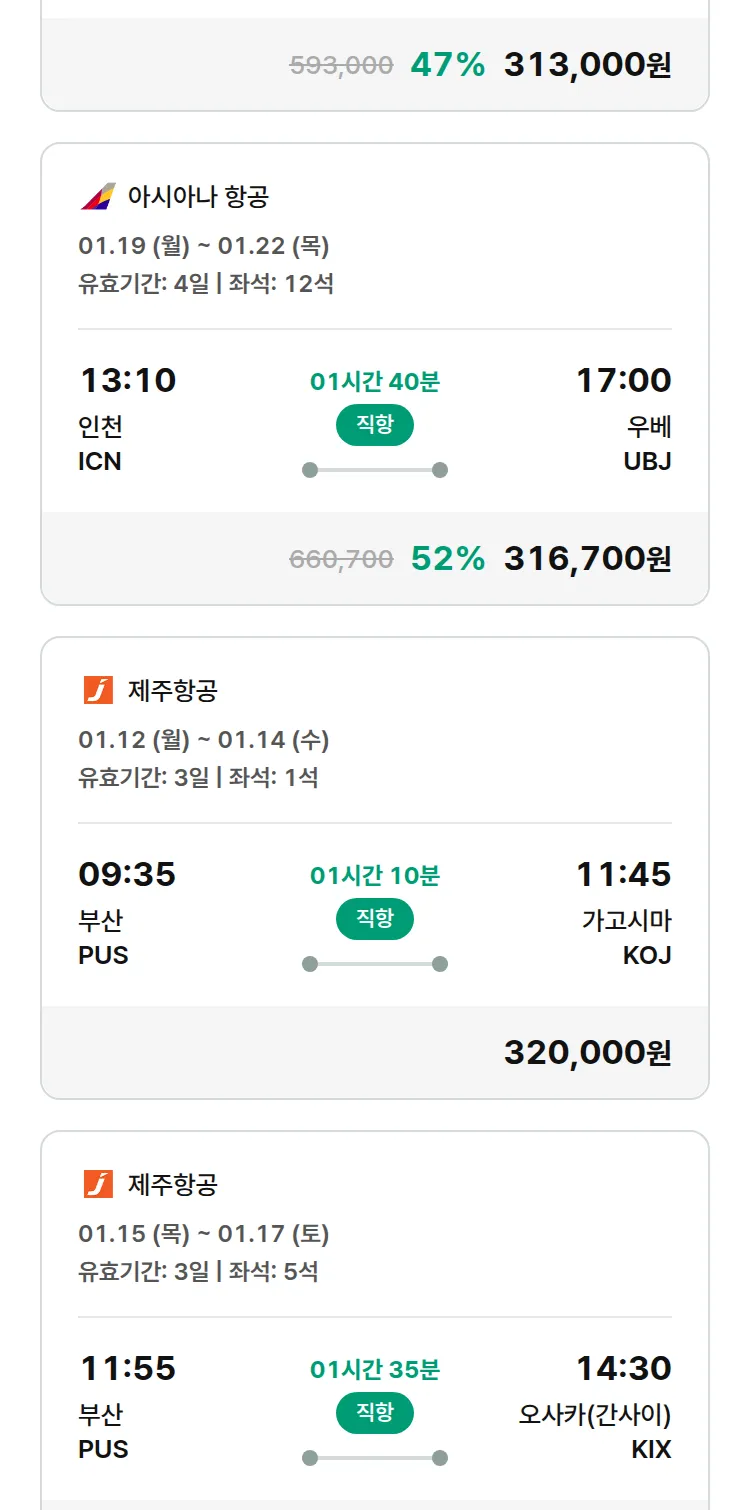Screen dimensions: 750x1510
Task: Tap the 직항 badge on the Incheon–Ube flight
Action: (x=375, y=425)
